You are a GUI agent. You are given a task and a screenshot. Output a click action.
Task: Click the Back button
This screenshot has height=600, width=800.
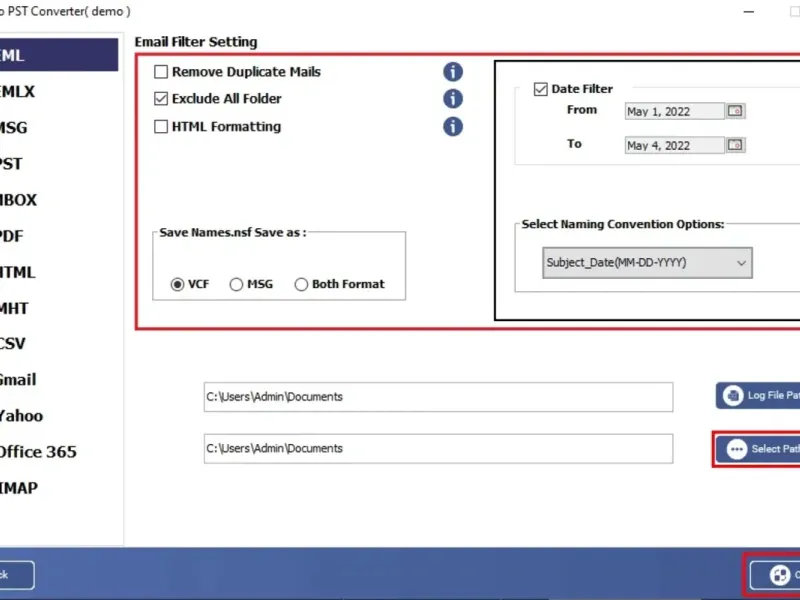click(x=17, y=575)
